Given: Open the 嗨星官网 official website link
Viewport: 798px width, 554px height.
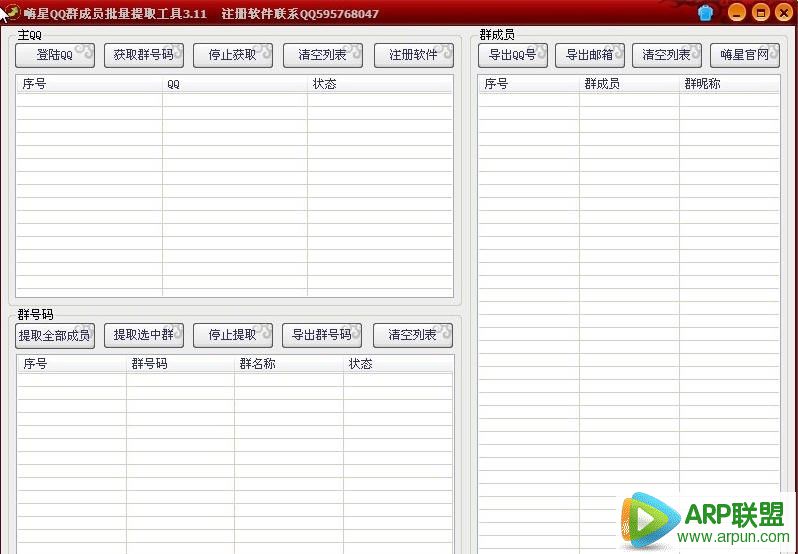Looking at the screenshot, I should click(745, 55).
